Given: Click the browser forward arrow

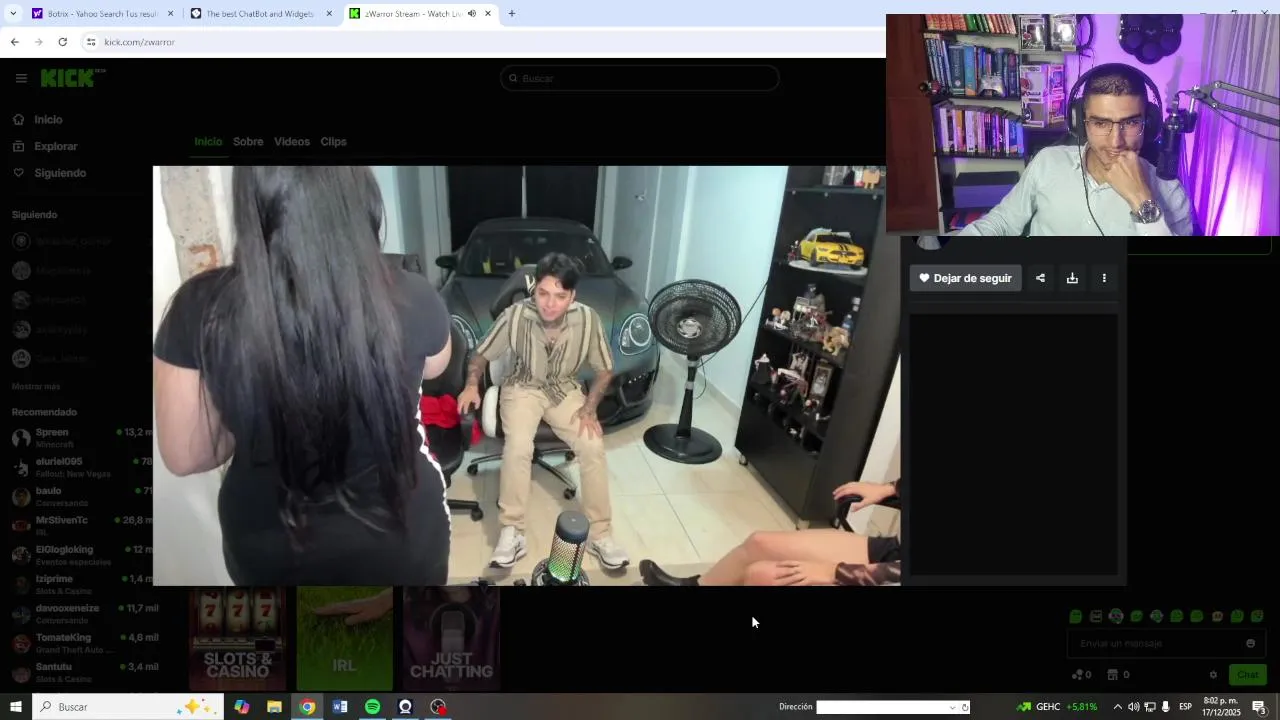Looking at the screenshot, I should (x=38, y=42).
